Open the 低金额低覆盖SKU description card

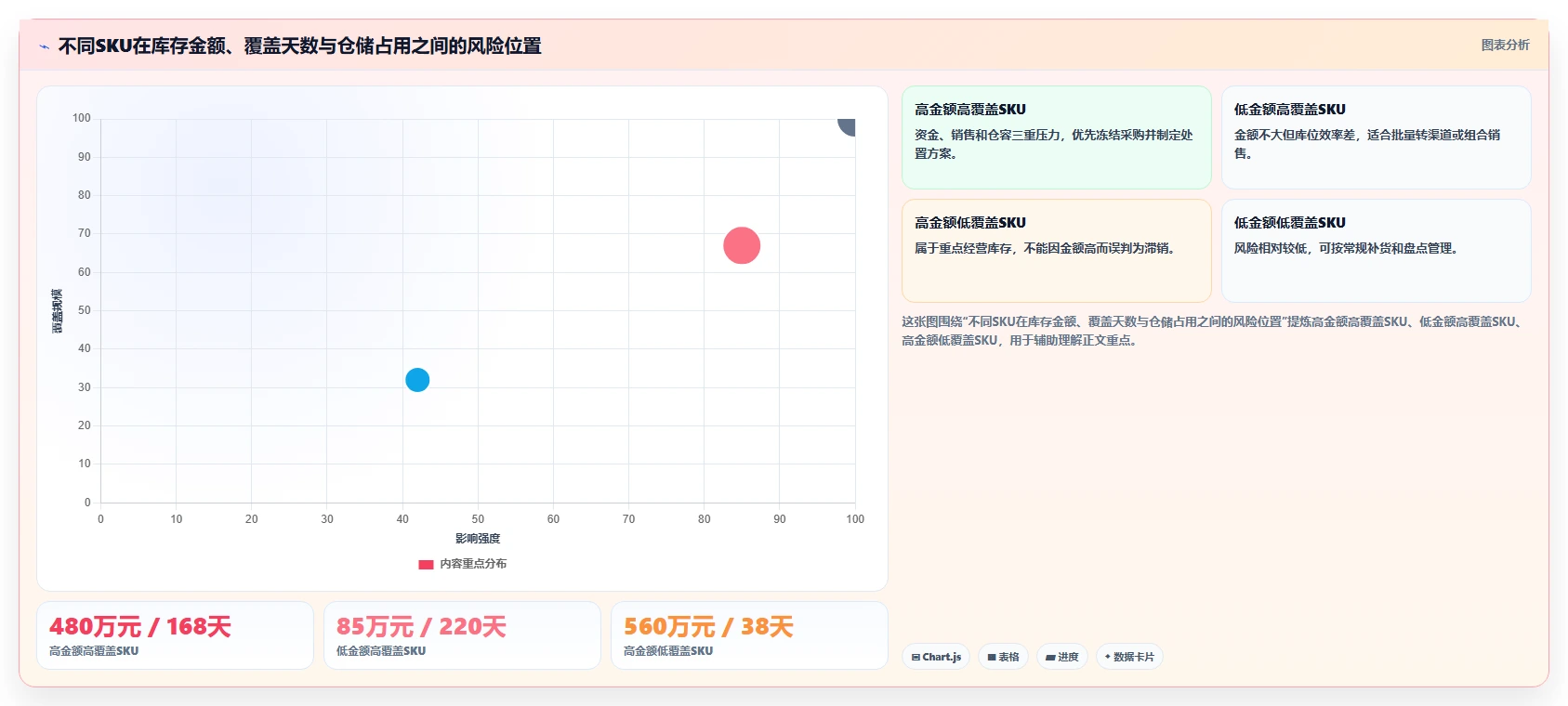pos(1376,251)
